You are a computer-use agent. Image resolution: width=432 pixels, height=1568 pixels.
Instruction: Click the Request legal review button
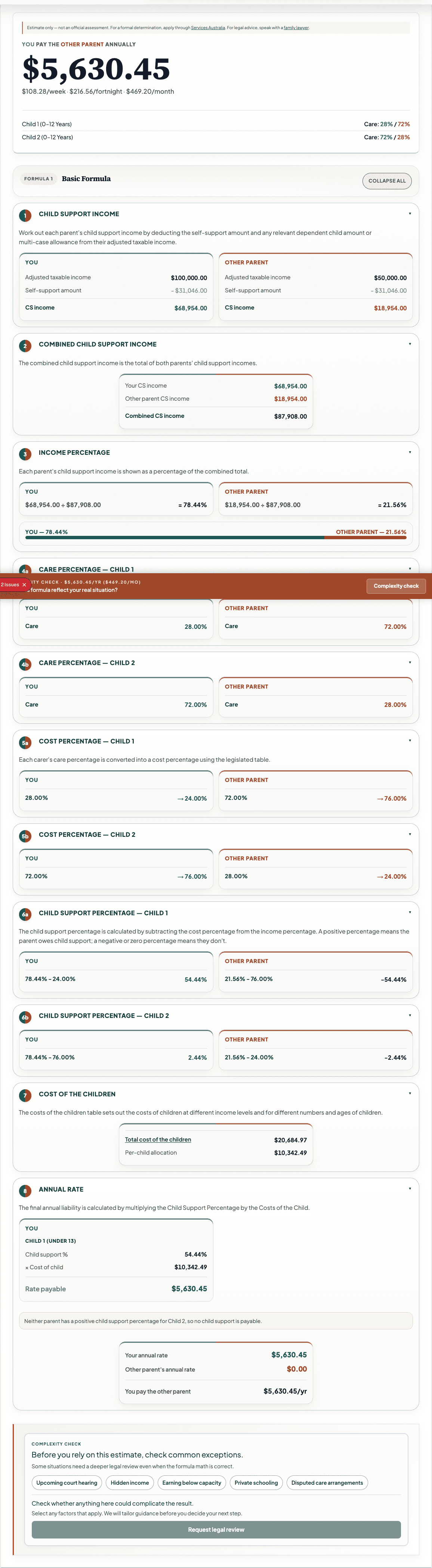[x=216, y=1530]
